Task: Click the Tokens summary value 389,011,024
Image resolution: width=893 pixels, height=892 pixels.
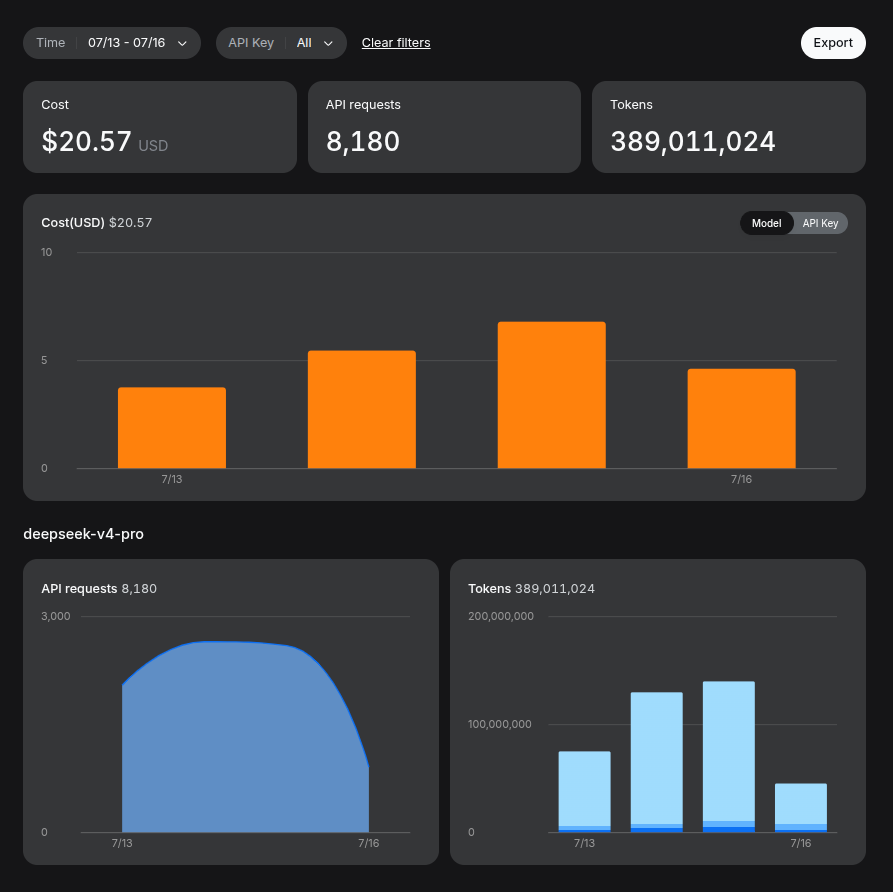Action: point(693,141)
